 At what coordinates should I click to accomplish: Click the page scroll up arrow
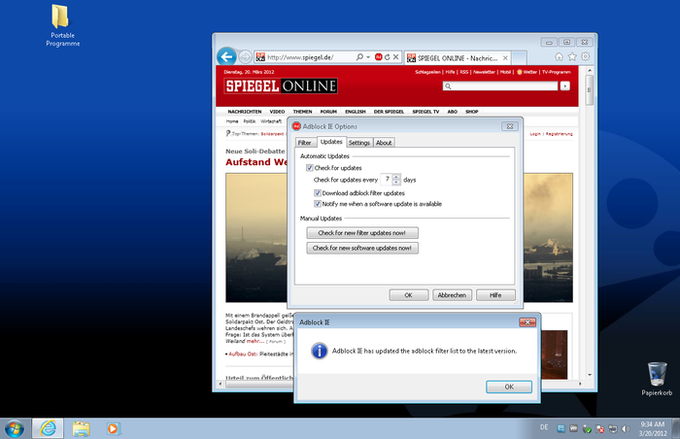pos(589,70)
